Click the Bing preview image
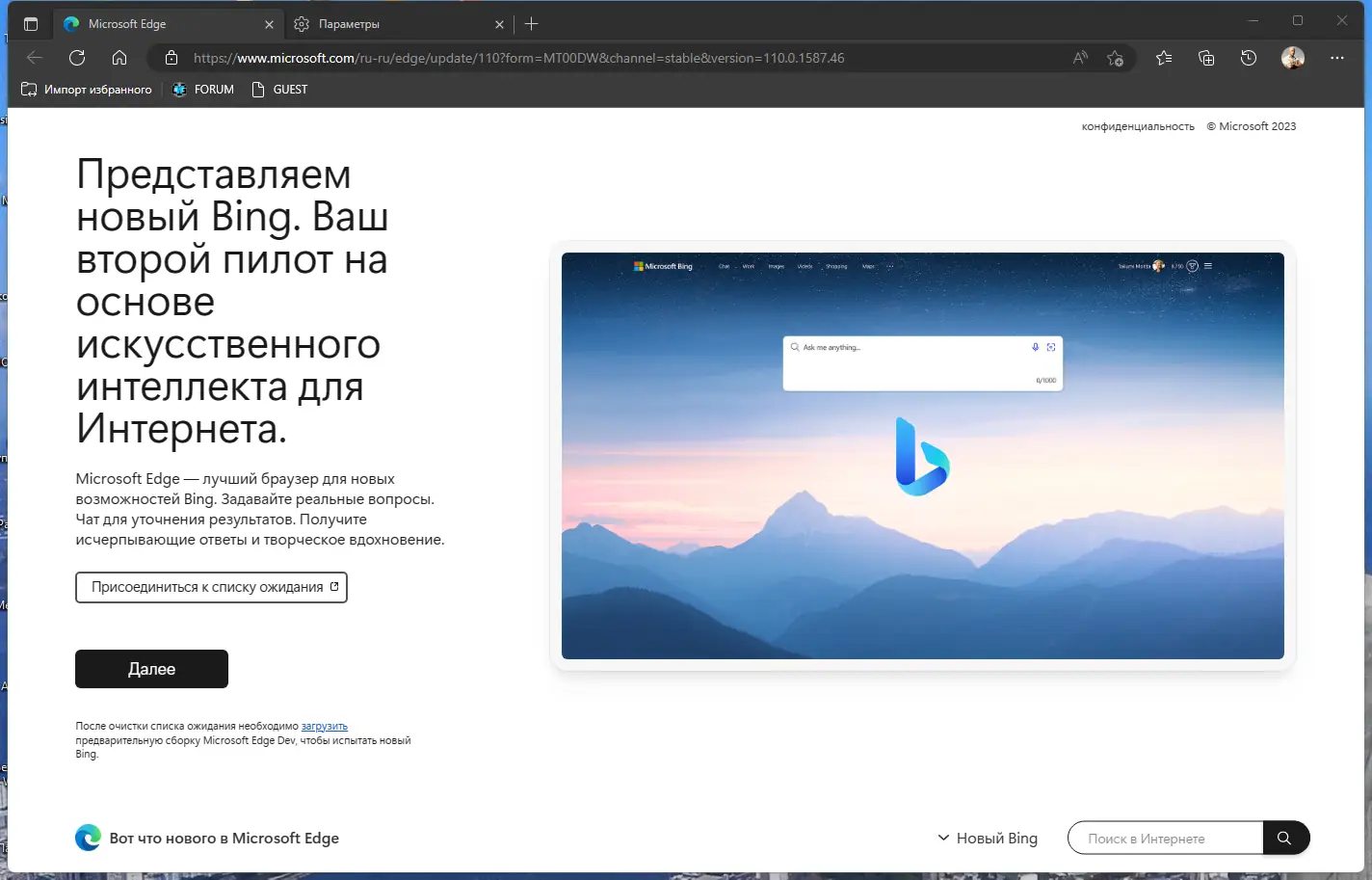 (923, 456)
